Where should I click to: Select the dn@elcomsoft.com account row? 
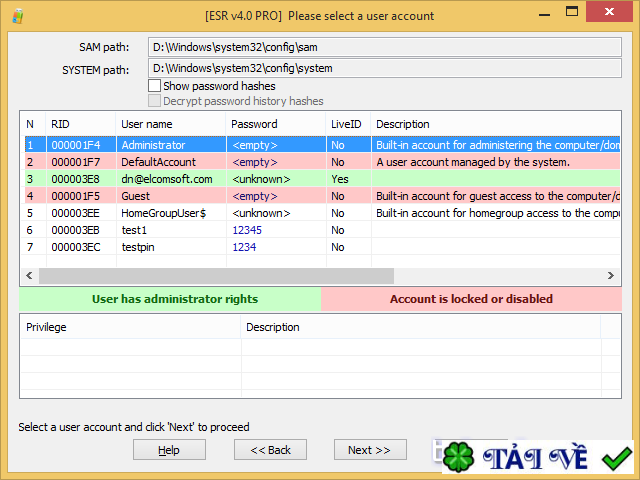(x=166, y=179)
